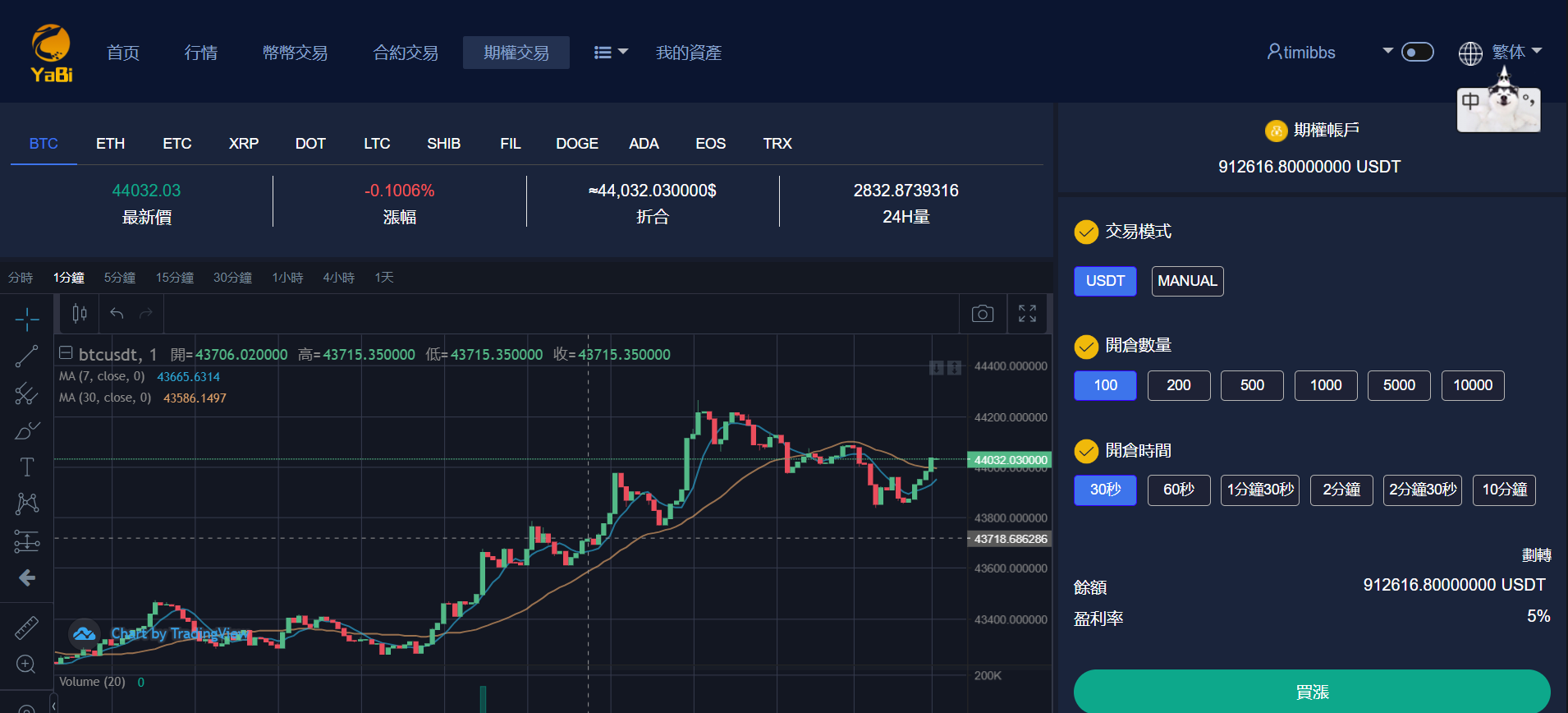Viewport: 1568px width, 713px height.
Task: Select USDT trading mode
Action: click(1105, 281)
